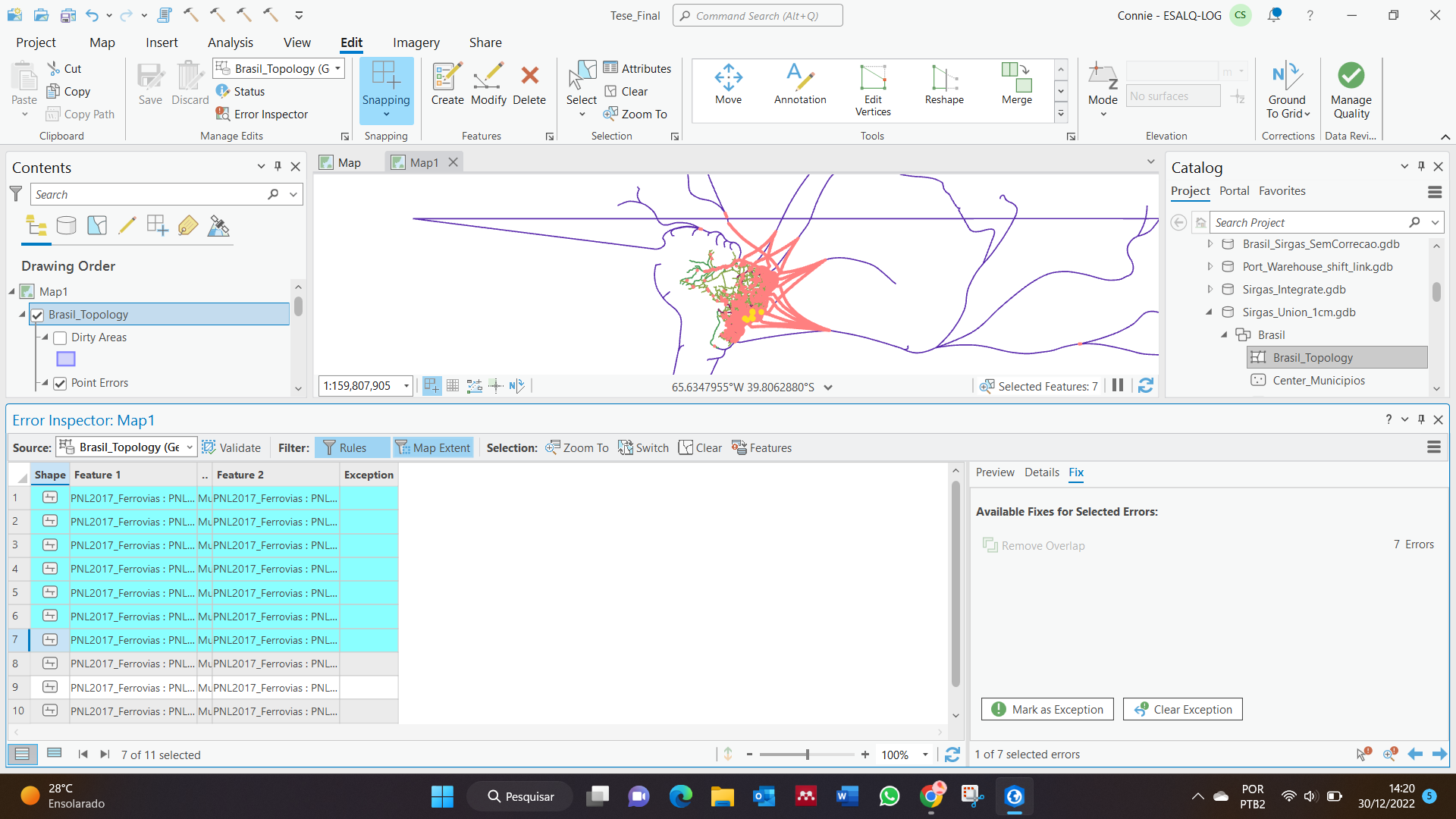Uncheck the Point Errors layer
1456x819 pixels.
tap(61, 383)
